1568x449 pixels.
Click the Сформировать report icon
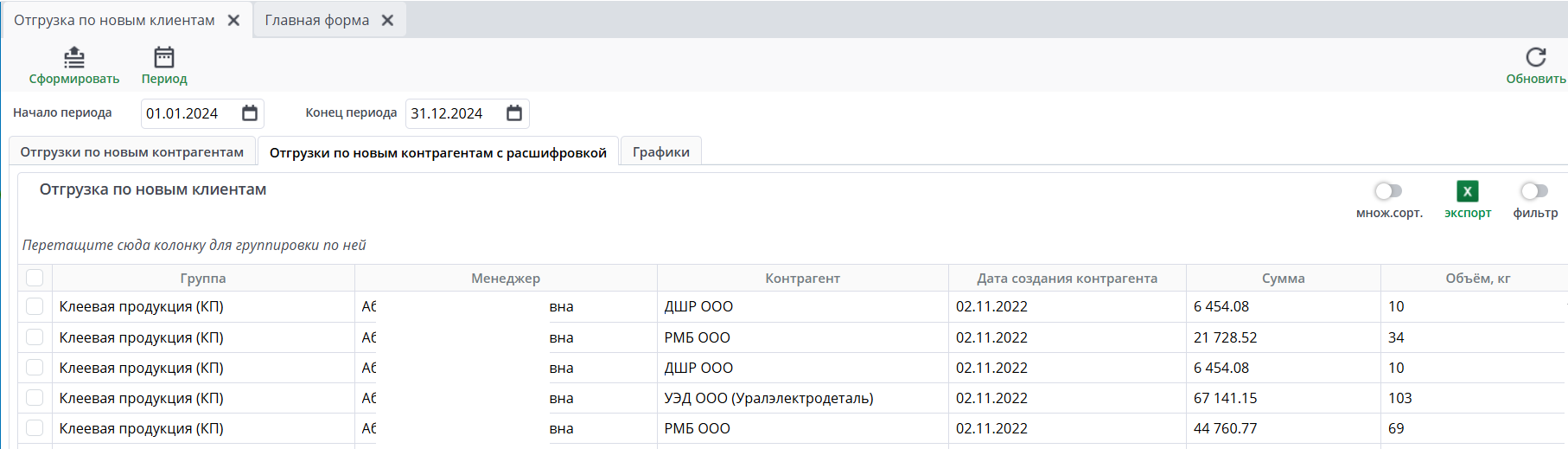74,58
